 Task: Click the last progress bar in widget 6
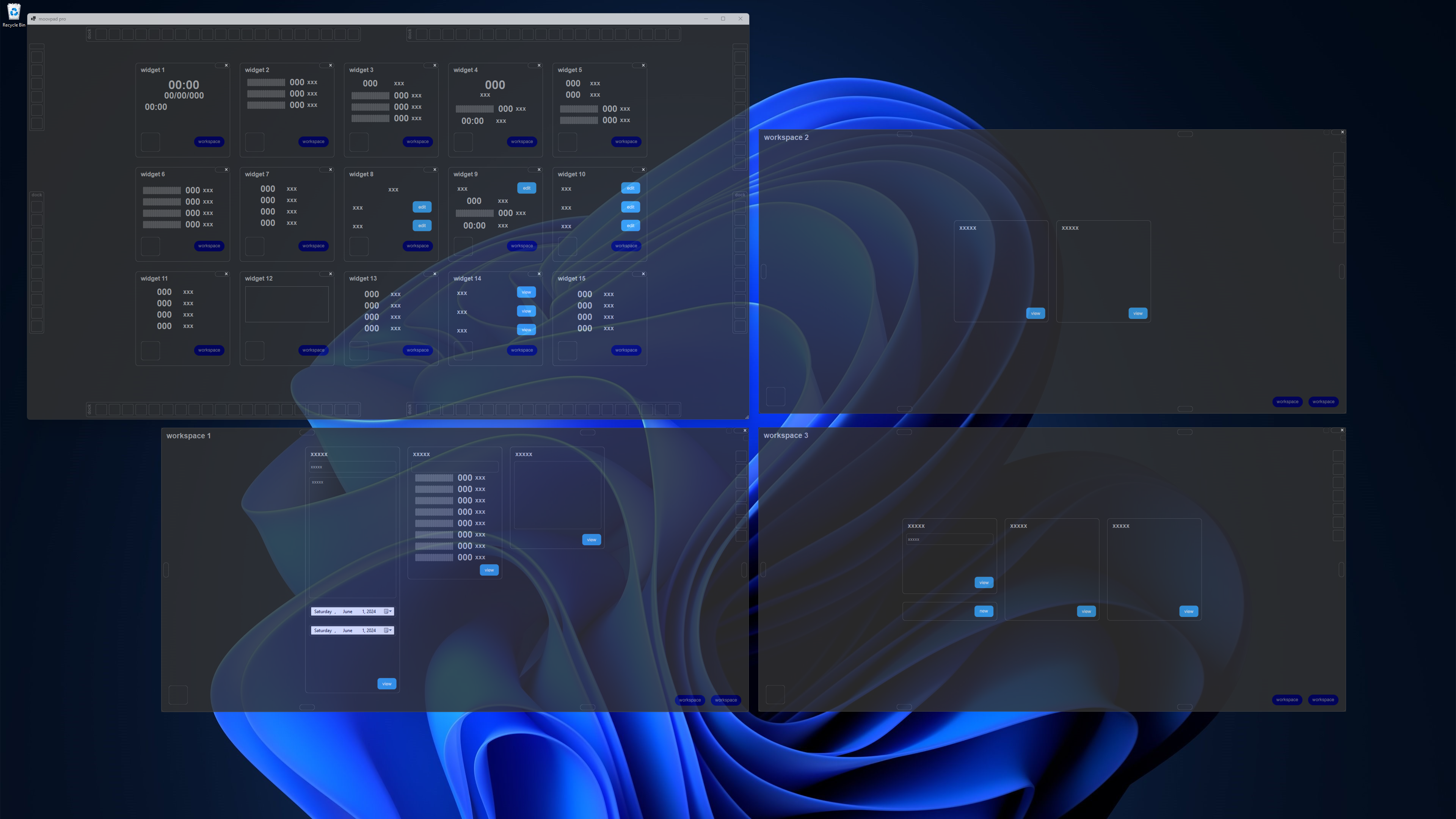pyautogui.click(x=162, y=225)
